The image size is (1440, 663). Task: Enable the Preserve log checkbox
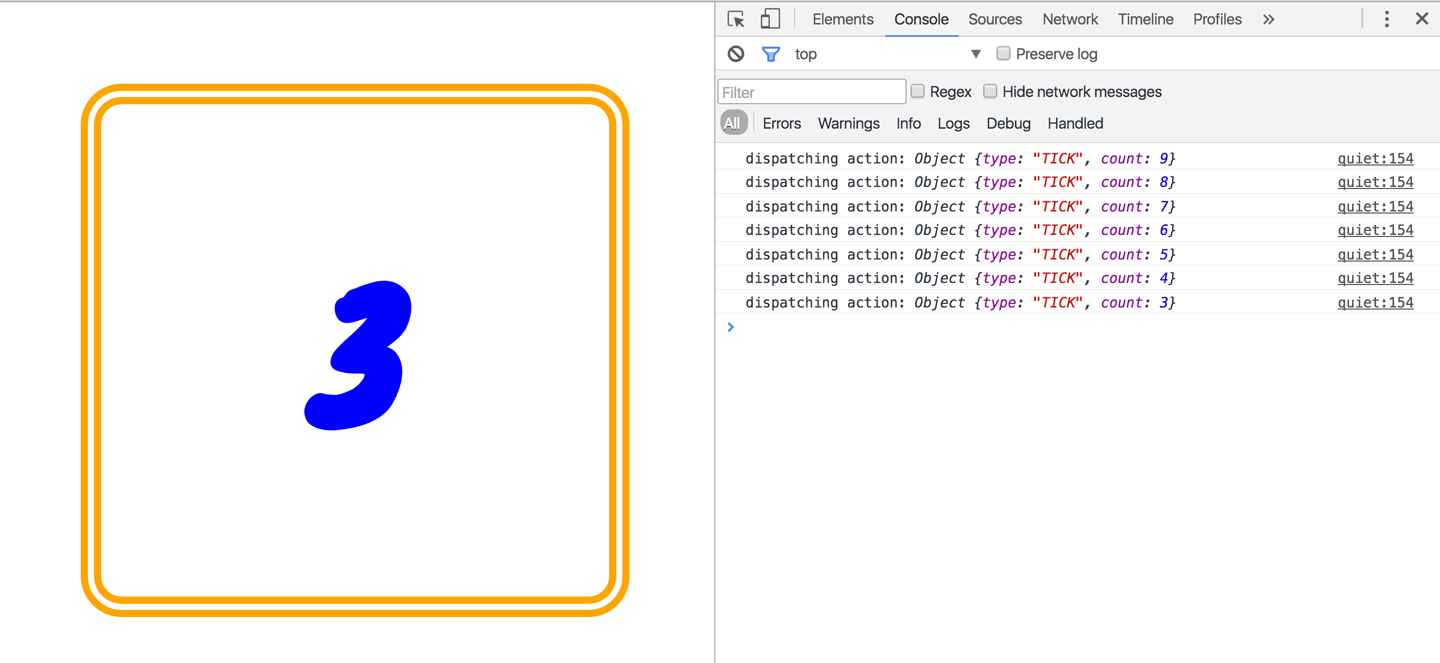1003,54
